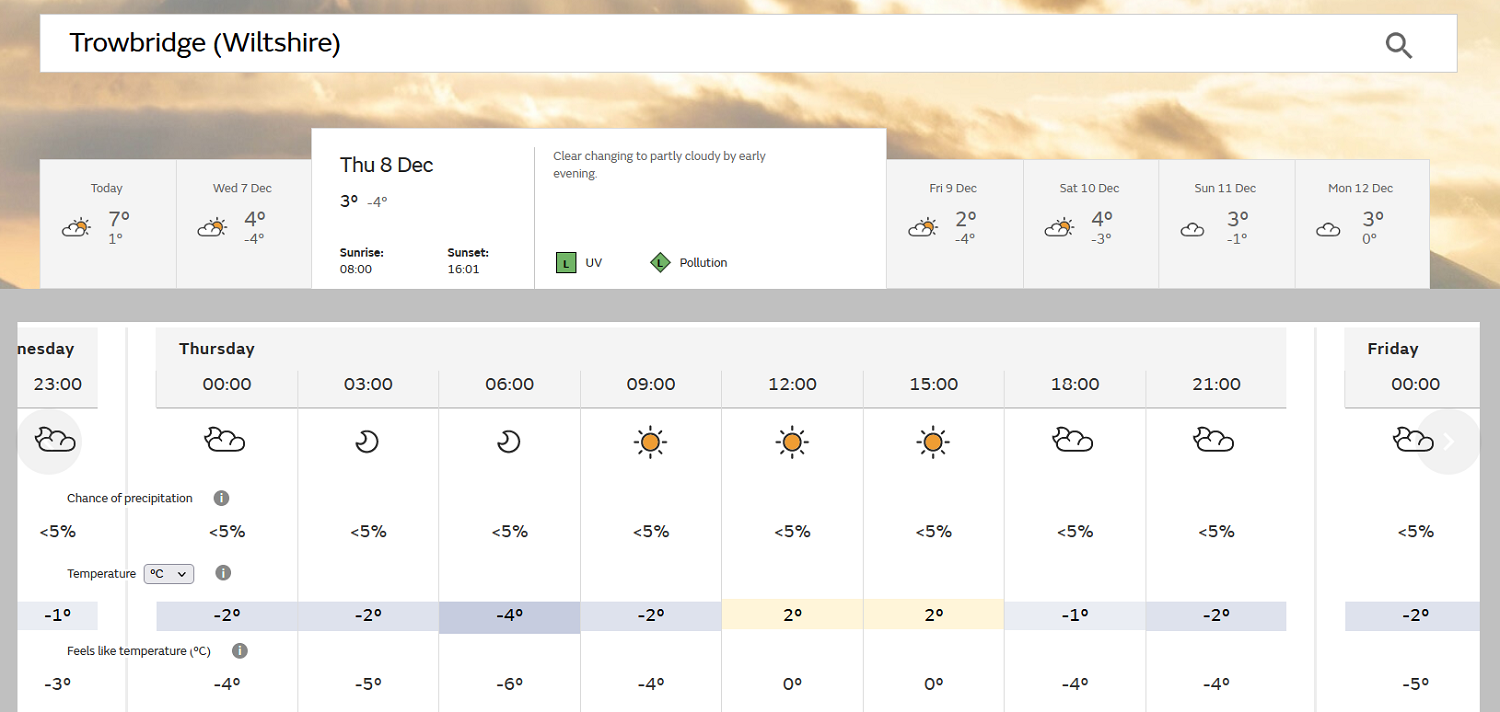The width and height of the screenshot is (1500, 712).
Task: Click the UV label link
Action: [x=594, y=263]
